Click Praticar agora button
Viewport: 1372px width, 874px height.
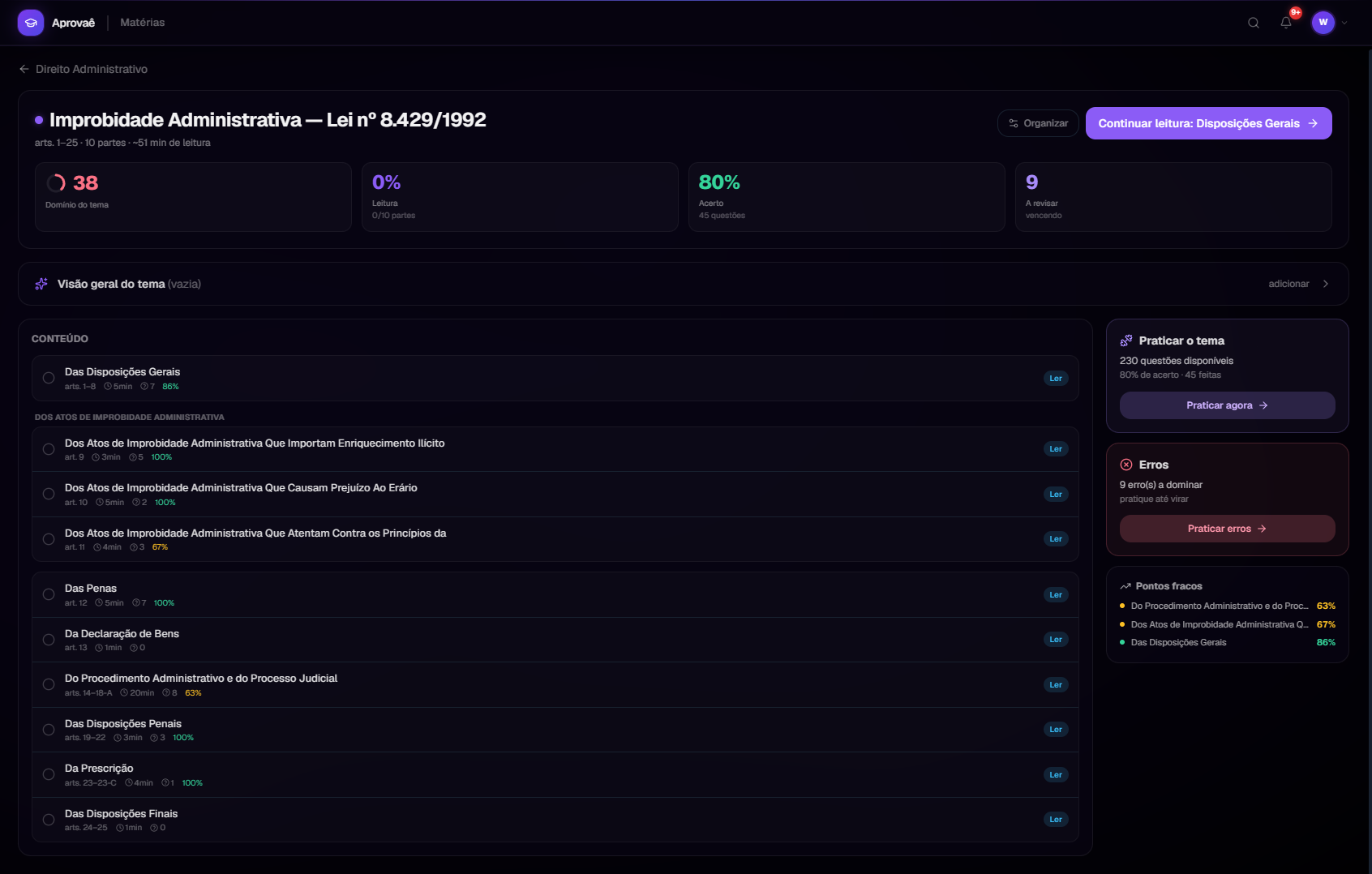click(x=1227, y=405)
